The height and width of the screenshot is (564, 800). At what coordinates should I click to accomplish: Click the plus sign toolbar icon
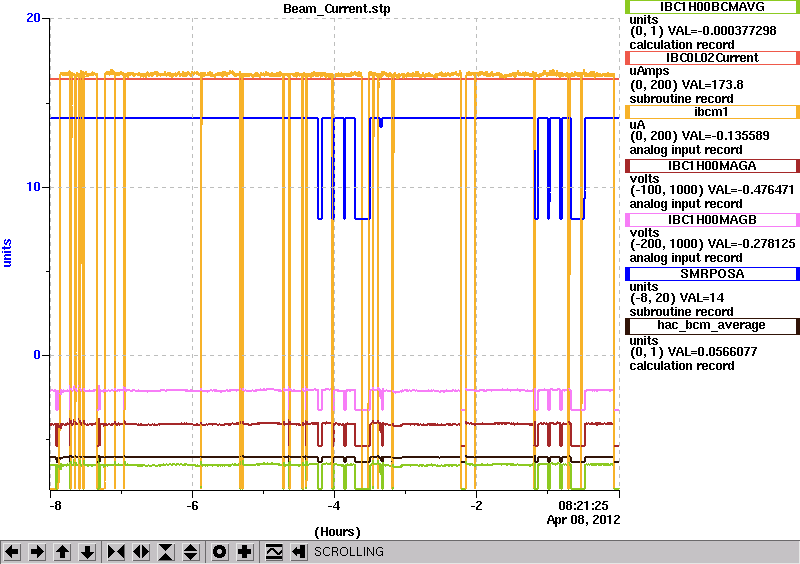[245, 552]
